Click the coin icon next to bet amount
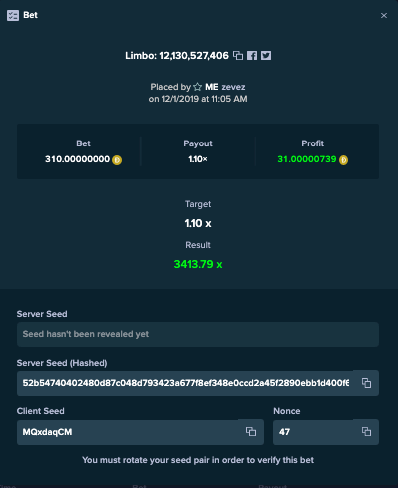398x488 pixels. [x=117, y=160]
